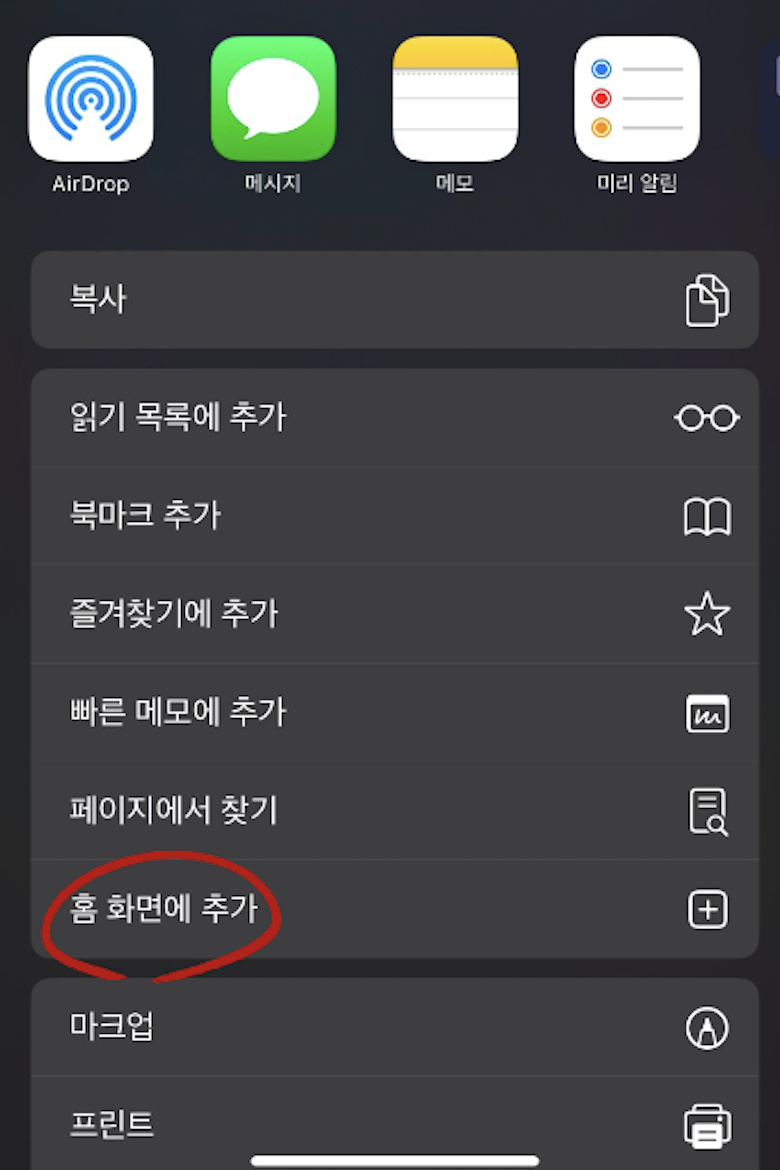Viewport: 780px width, 1170px height.
Task: Tap the AirDrop app icon
Action: point(90,98)
